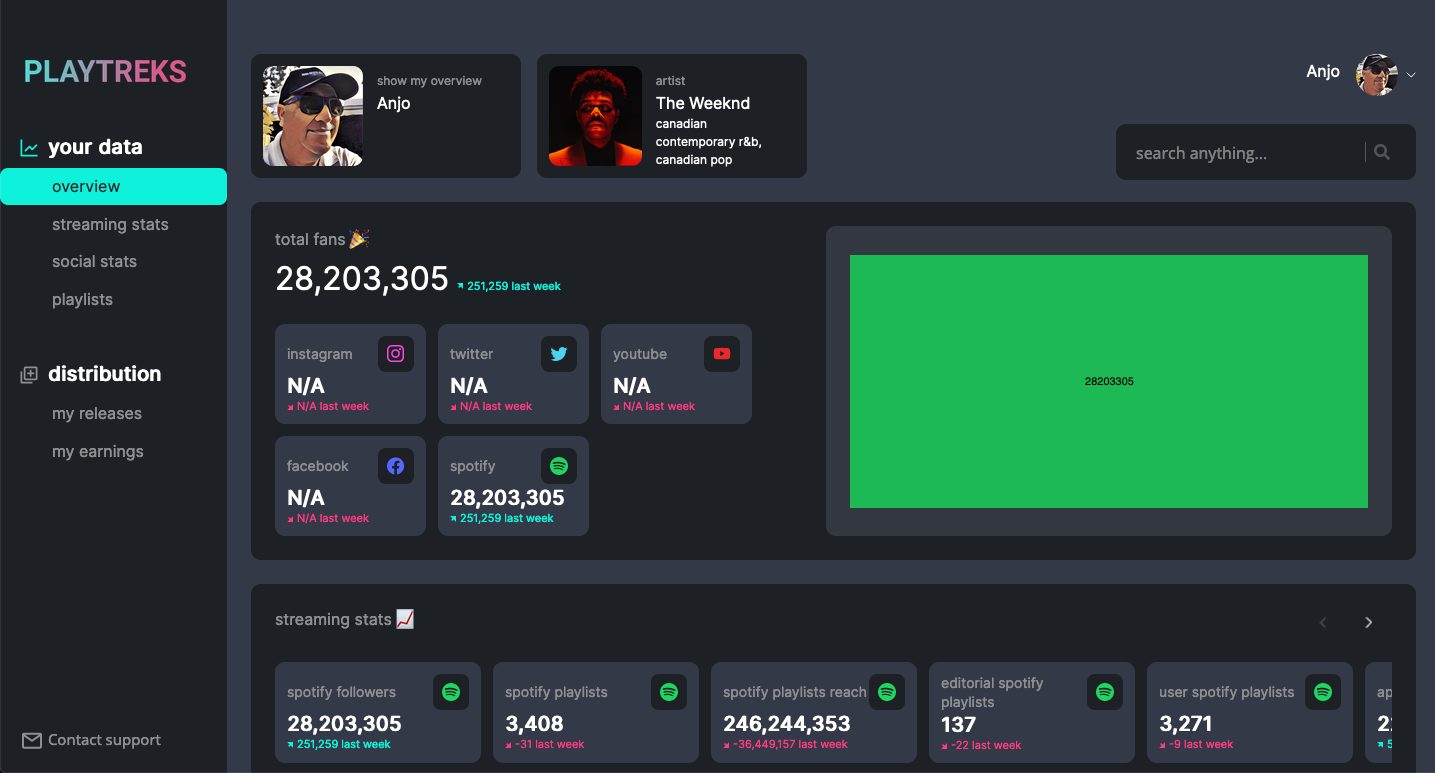Click the Anjo username at top right

pos(1323,71)
